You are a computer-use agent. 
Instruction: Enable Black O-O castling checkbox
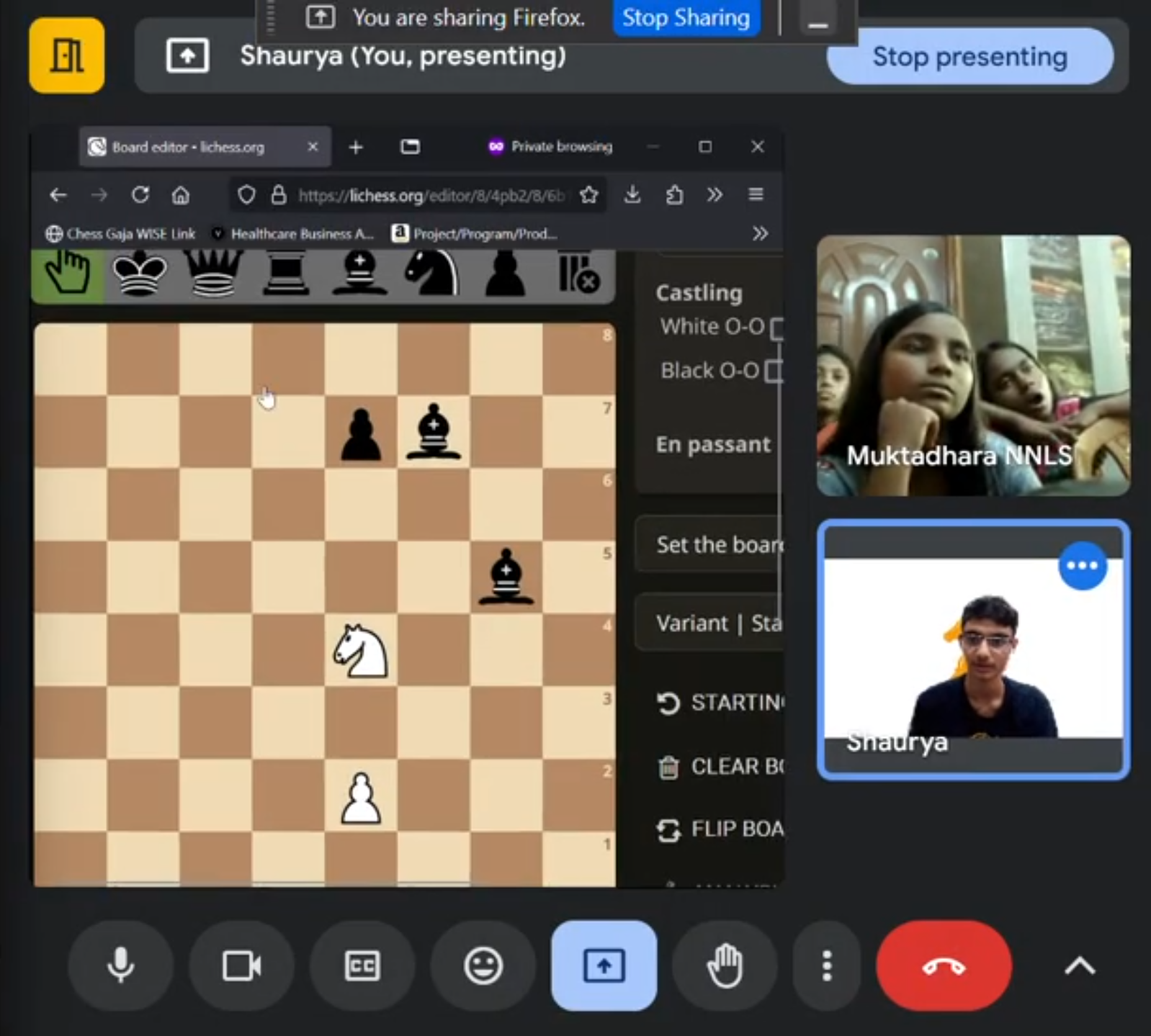tap(774, 371)
